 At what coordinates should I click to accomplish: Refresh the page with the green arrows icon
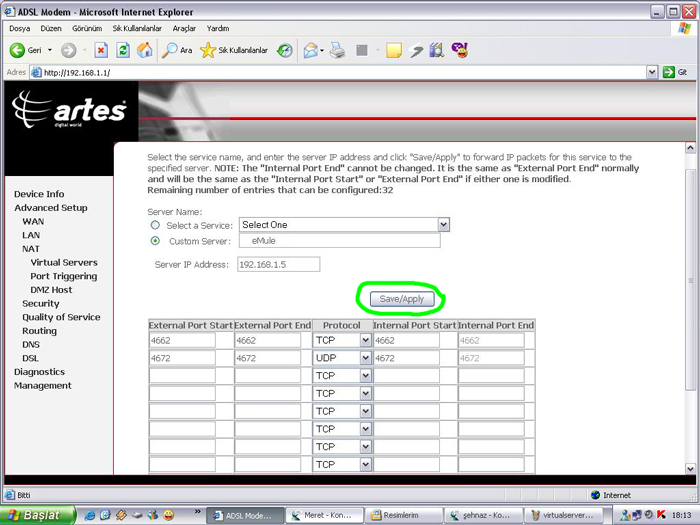[123, 50]
